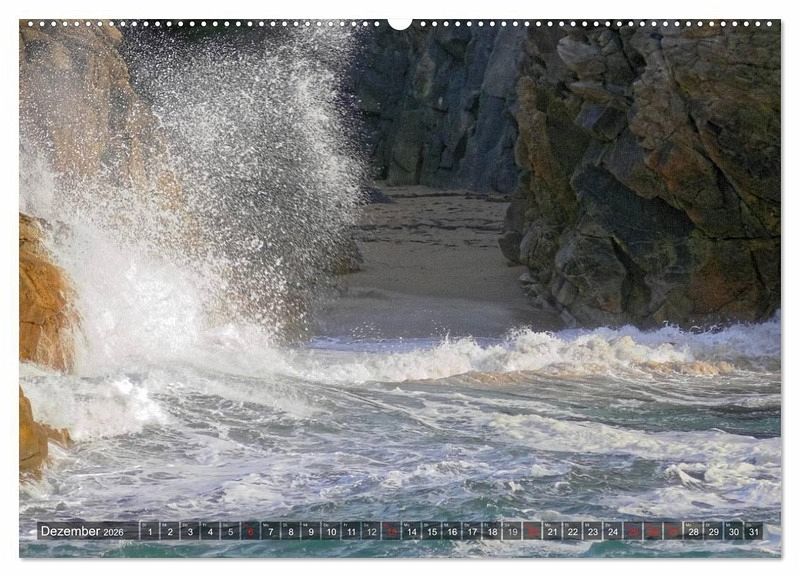Choose day 18 in the calendar strip
Viewport: 800px width, 577px height.
[x=492, y=531]
